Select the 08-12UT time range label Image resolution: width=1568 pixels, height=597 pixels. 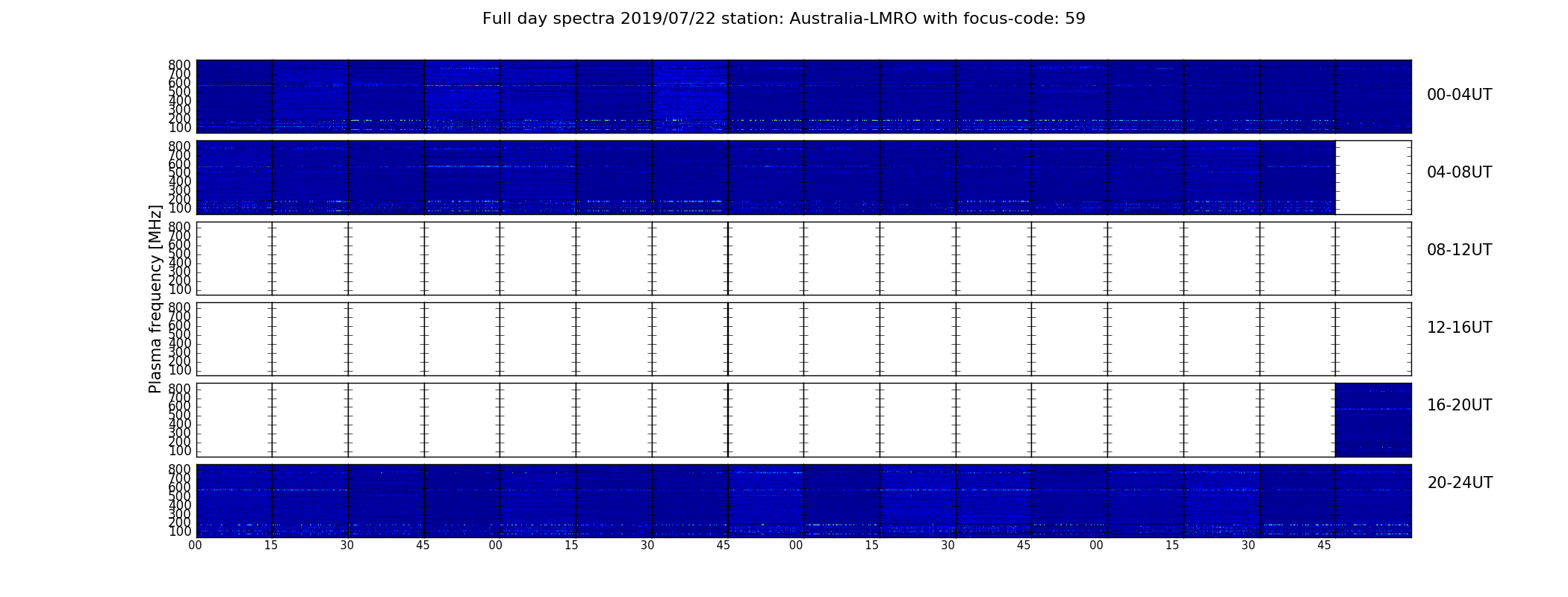click(1459, 250)
